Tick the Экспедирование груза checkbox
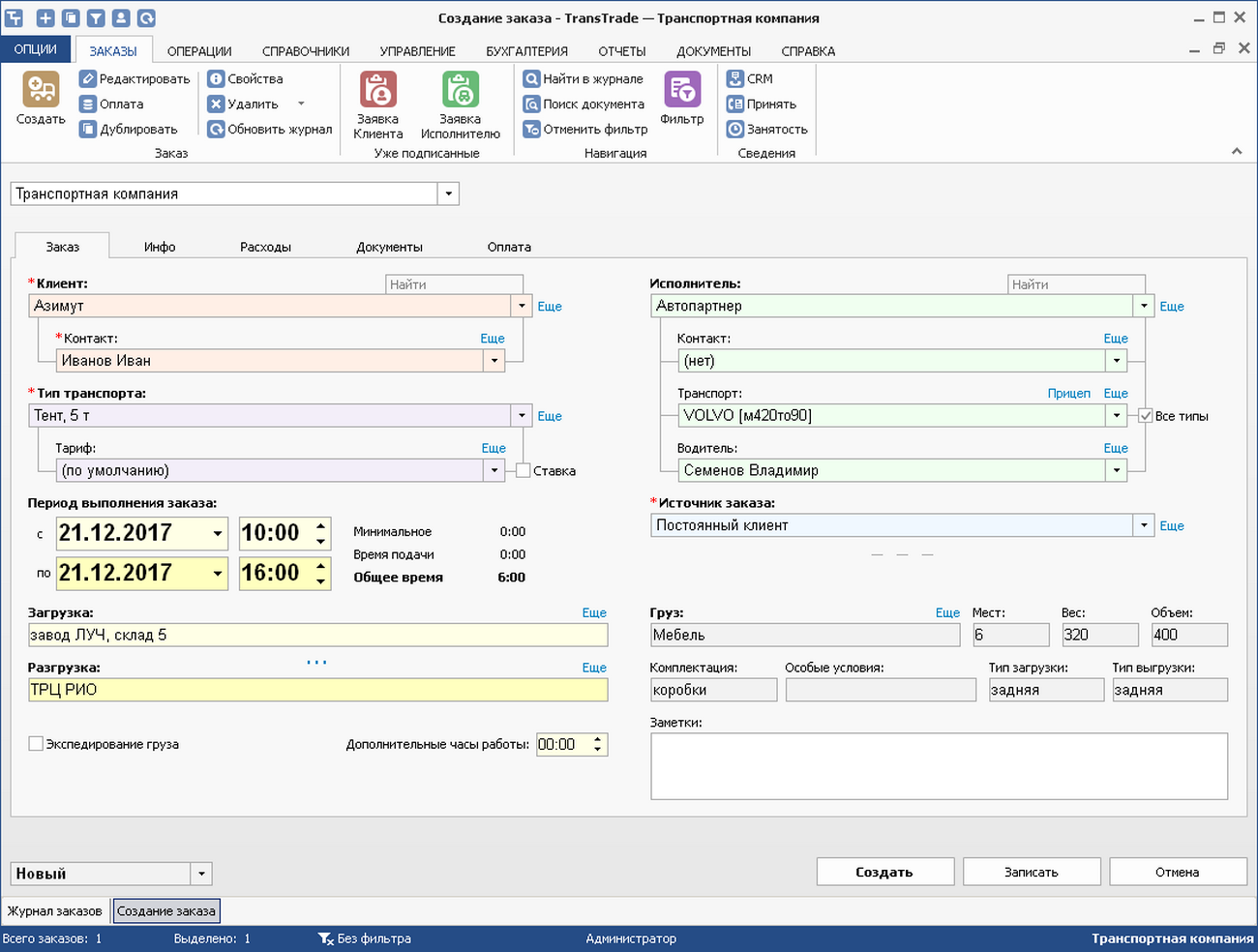Image resolution: width=1258 pixels, height=952 pixels. pyautogui.click(x=36, y=744)
